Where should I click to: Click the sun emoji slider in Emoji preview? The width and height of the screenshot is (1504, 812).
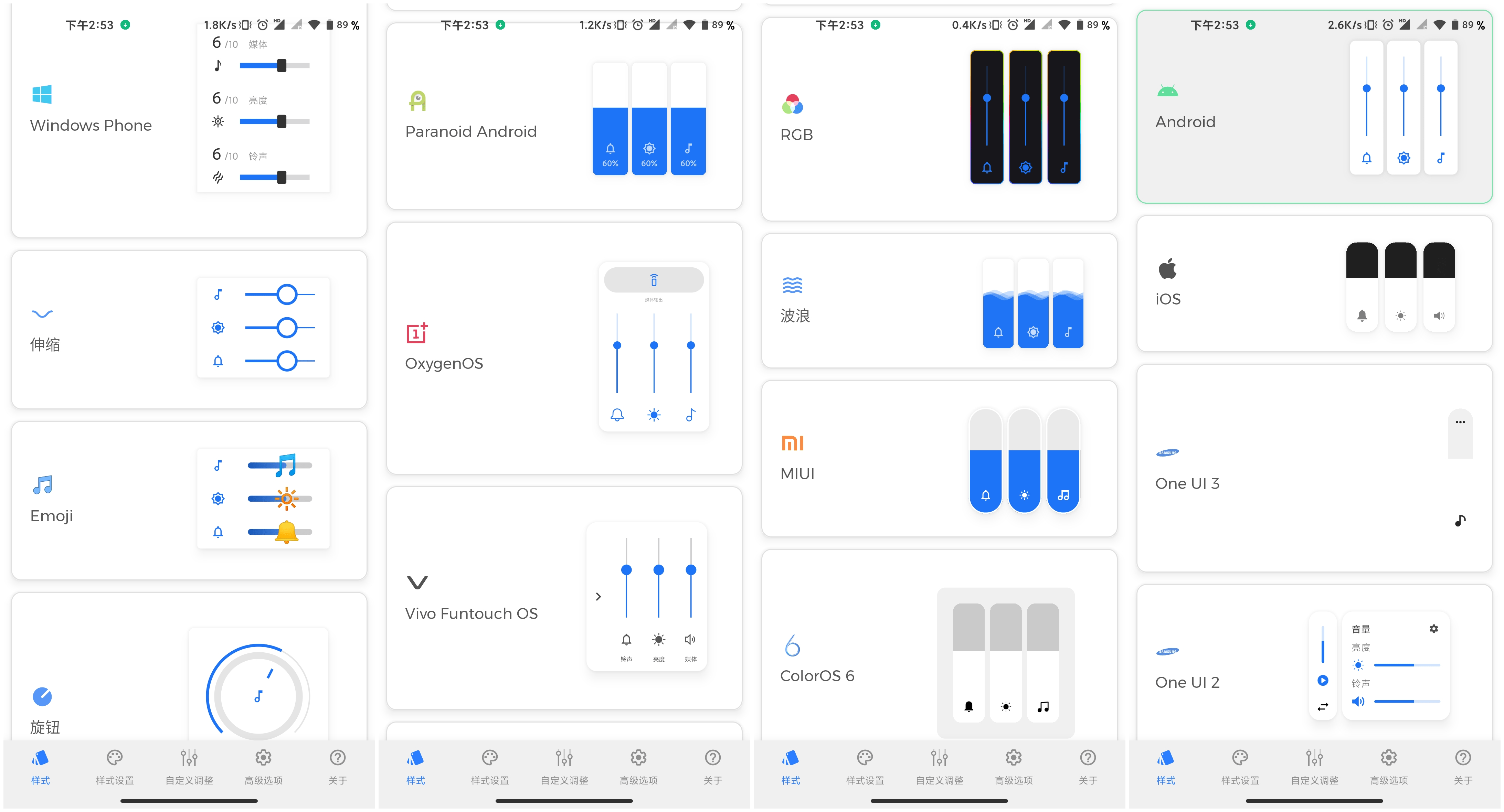pos(280,499)
